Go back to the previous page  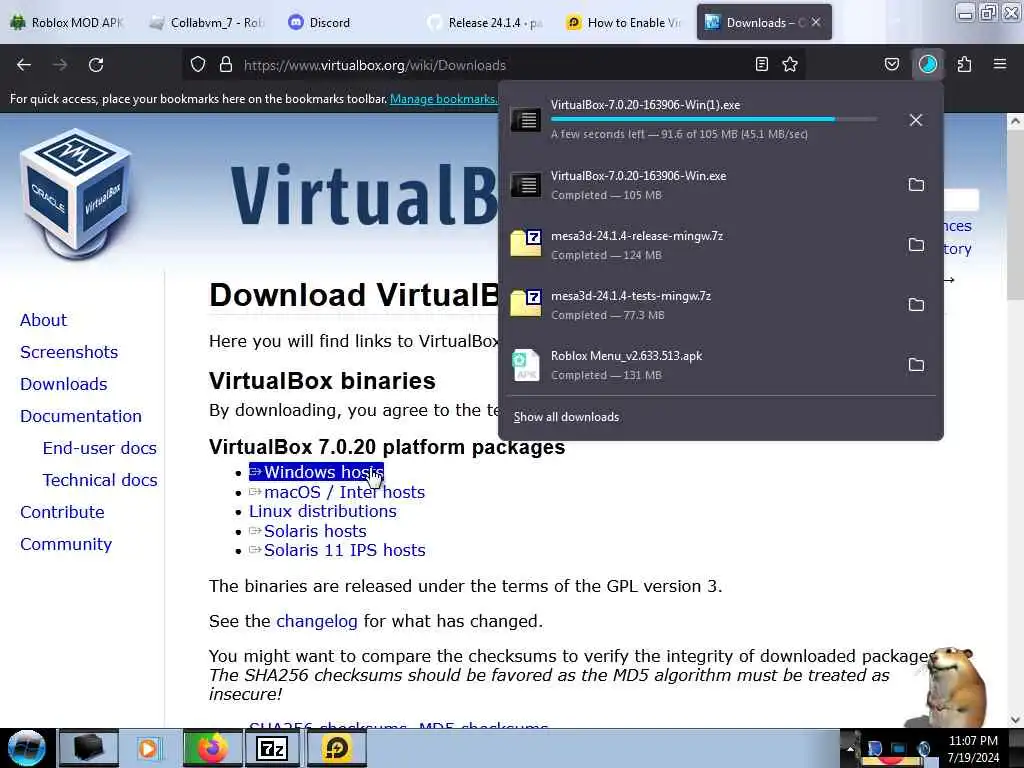pos(24,65)
